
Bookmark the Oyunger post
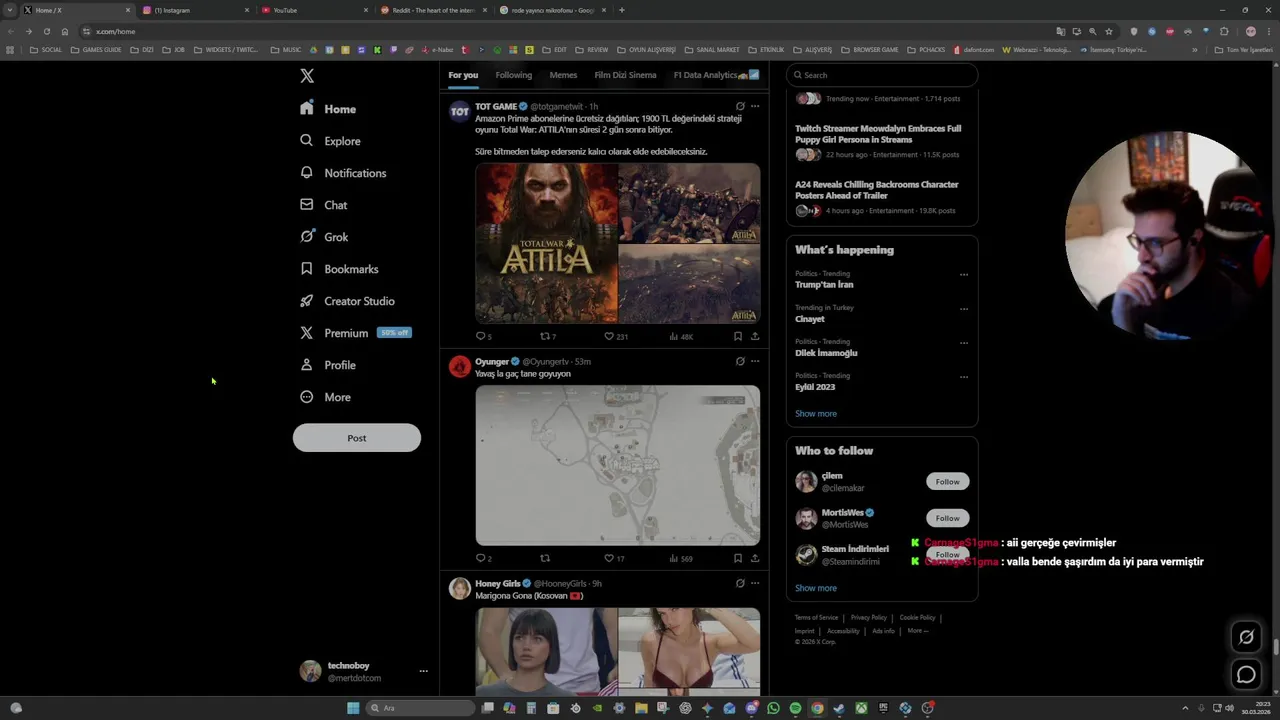(x=737, y=558)
